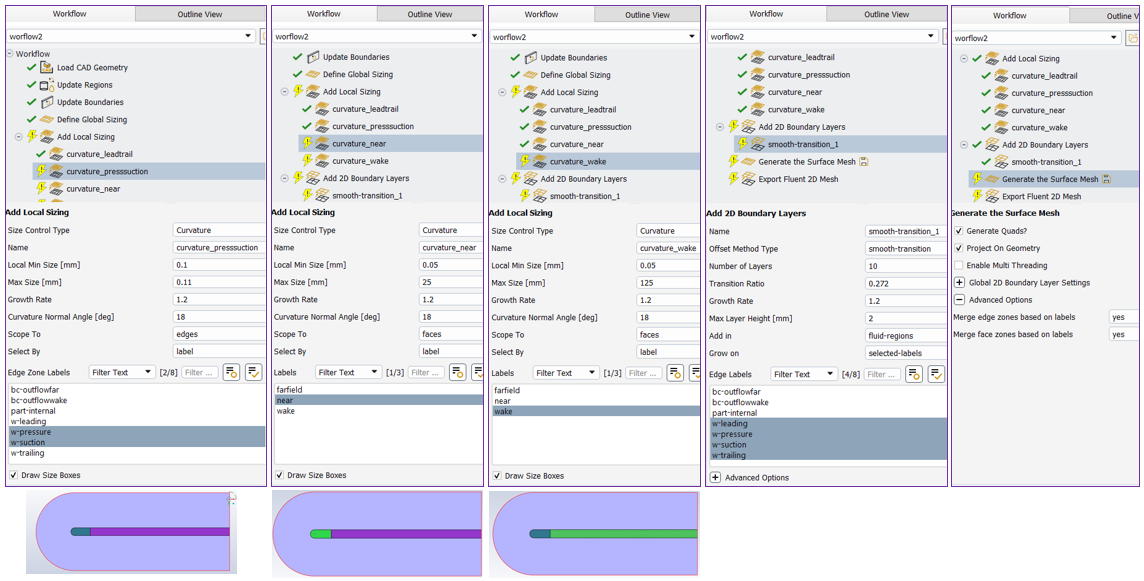
Task: Collapse Advanced Options in Generate Surface Mesh panel
Action: point(959,300)
